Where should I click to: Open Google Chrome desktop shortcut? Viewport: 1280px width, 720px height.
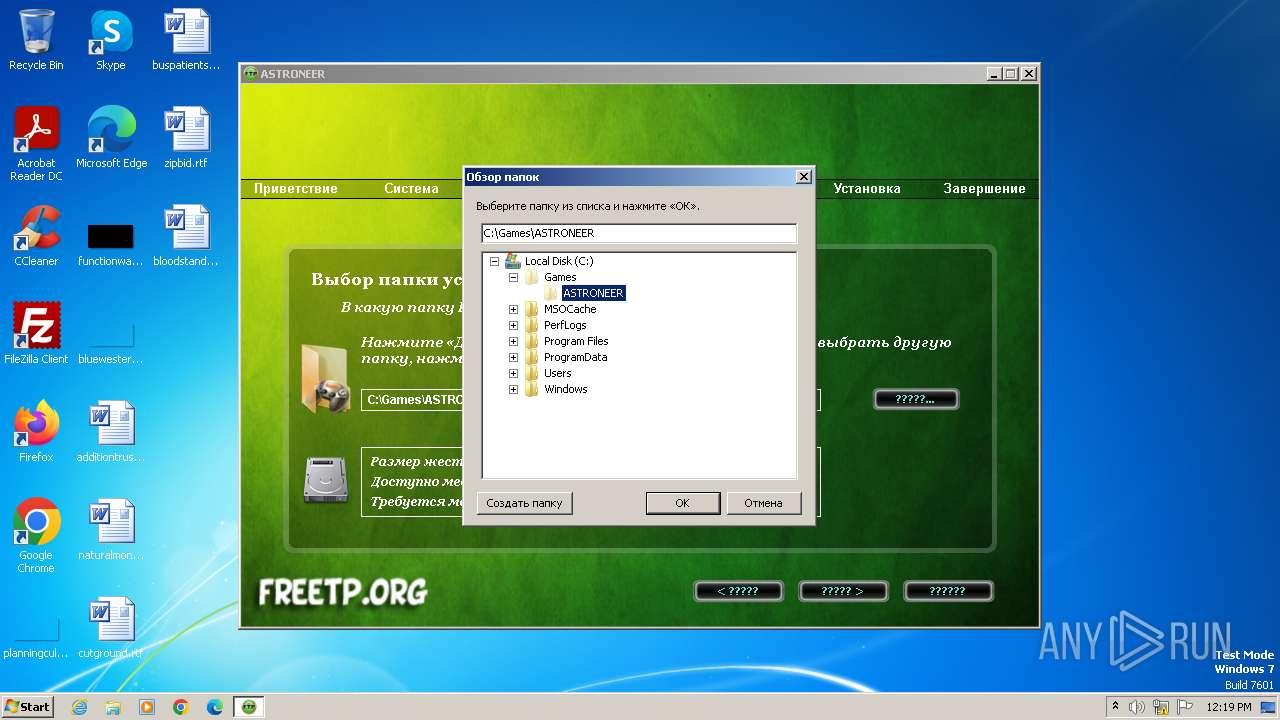pyautogui.click(x=36, y=536)
